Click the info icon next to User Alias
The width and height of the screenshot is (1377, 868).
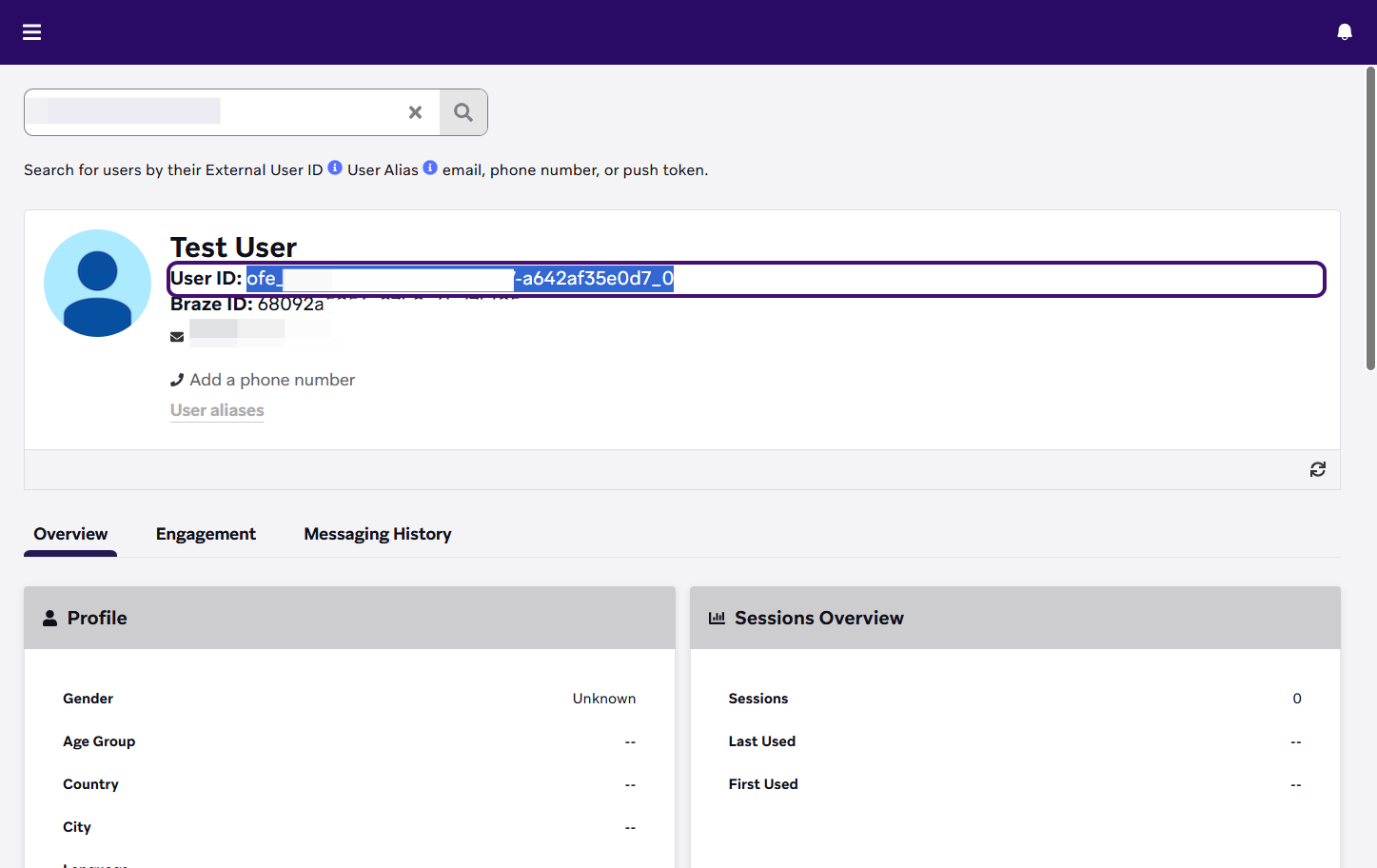430,167
